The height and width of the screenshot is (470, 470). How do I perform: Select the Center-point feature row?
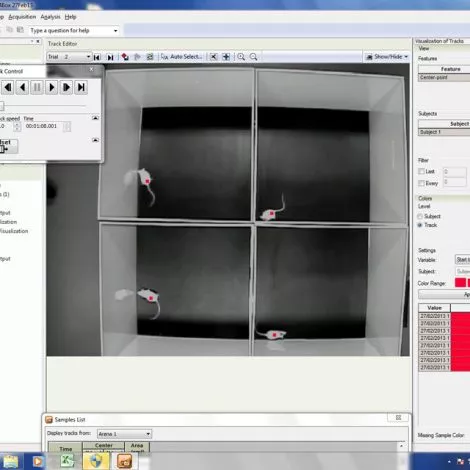coord(444,77)
